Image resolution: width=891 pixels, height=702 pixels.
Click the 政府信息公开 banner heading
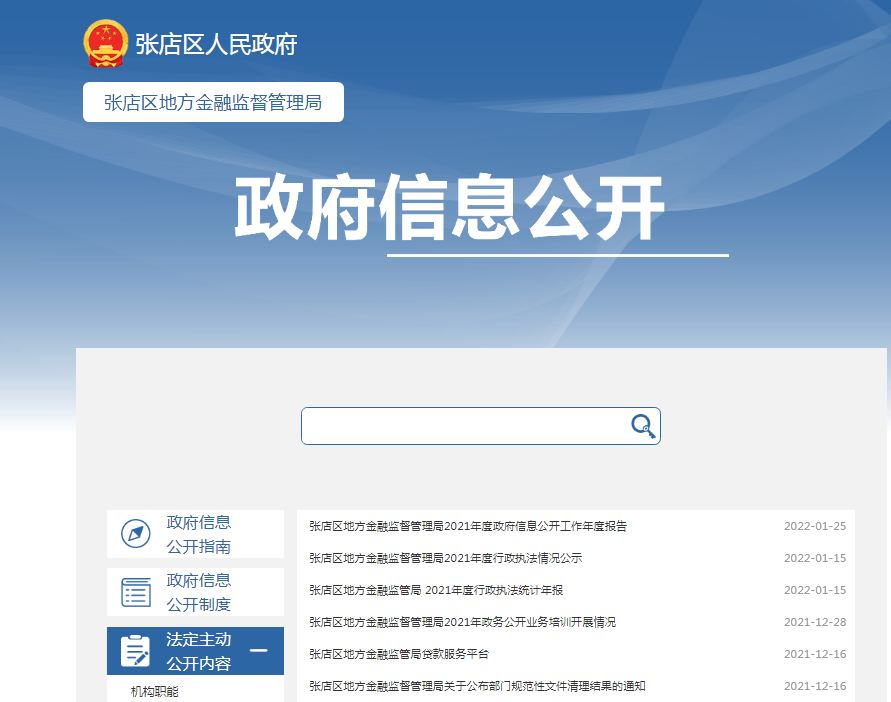449,209
